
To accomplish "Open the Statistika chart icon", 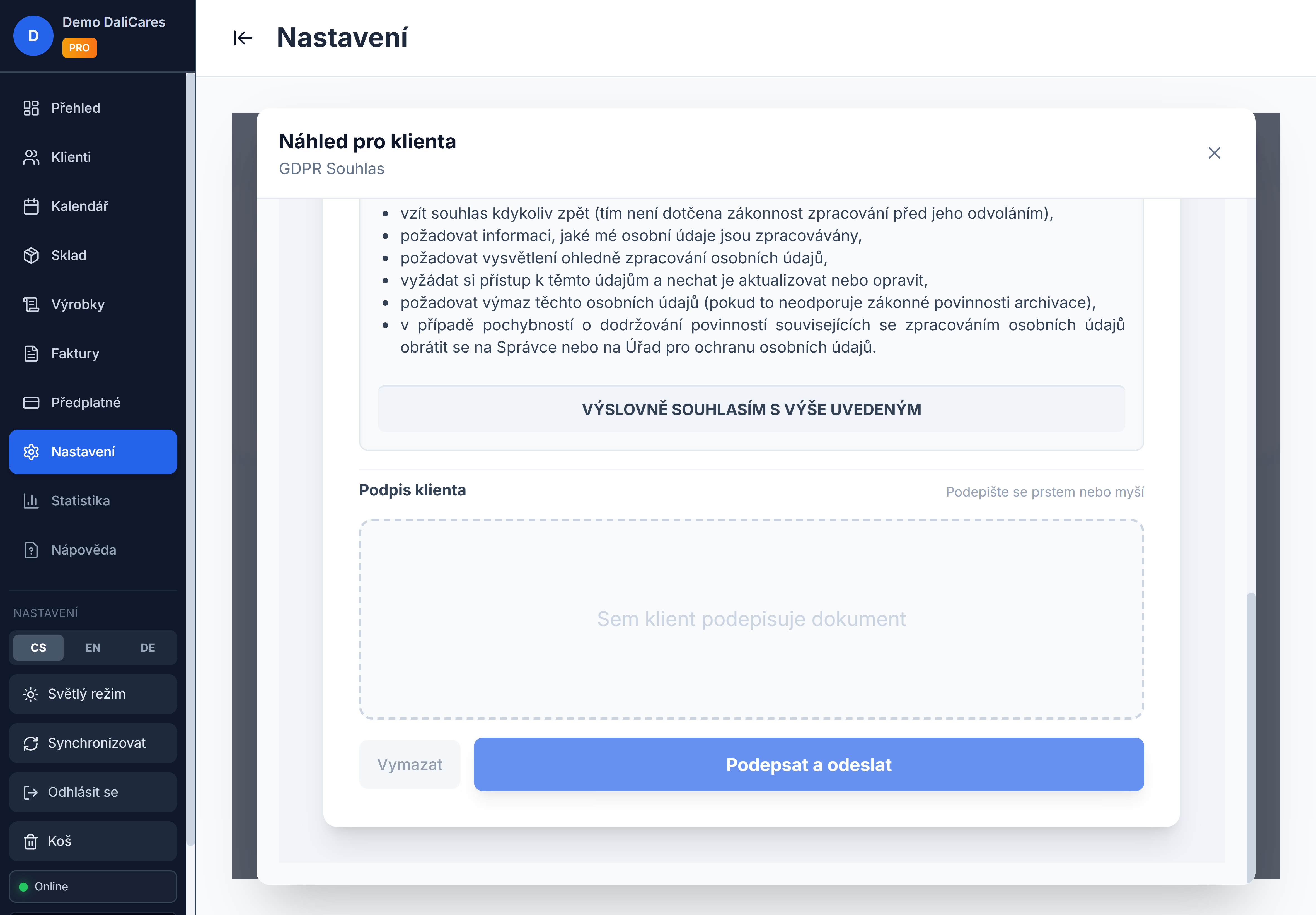I will tap(31, 501).
